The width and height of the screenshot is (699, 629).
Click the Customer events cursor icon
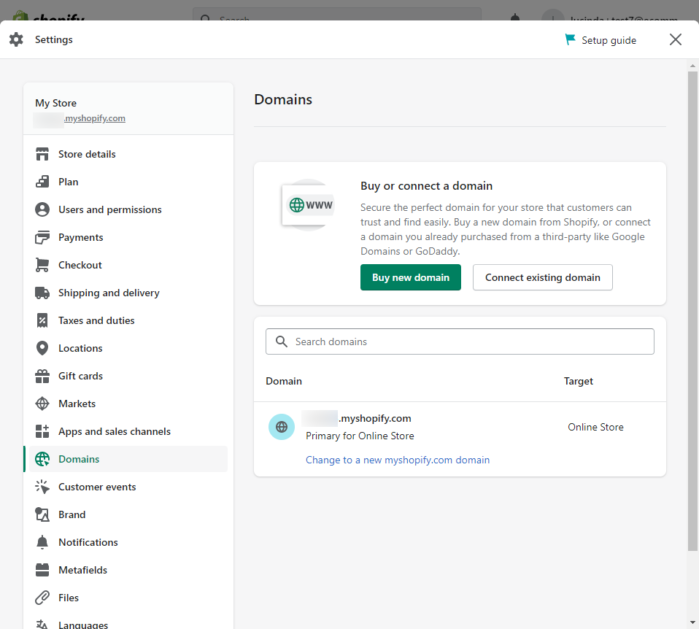point(42,486)
